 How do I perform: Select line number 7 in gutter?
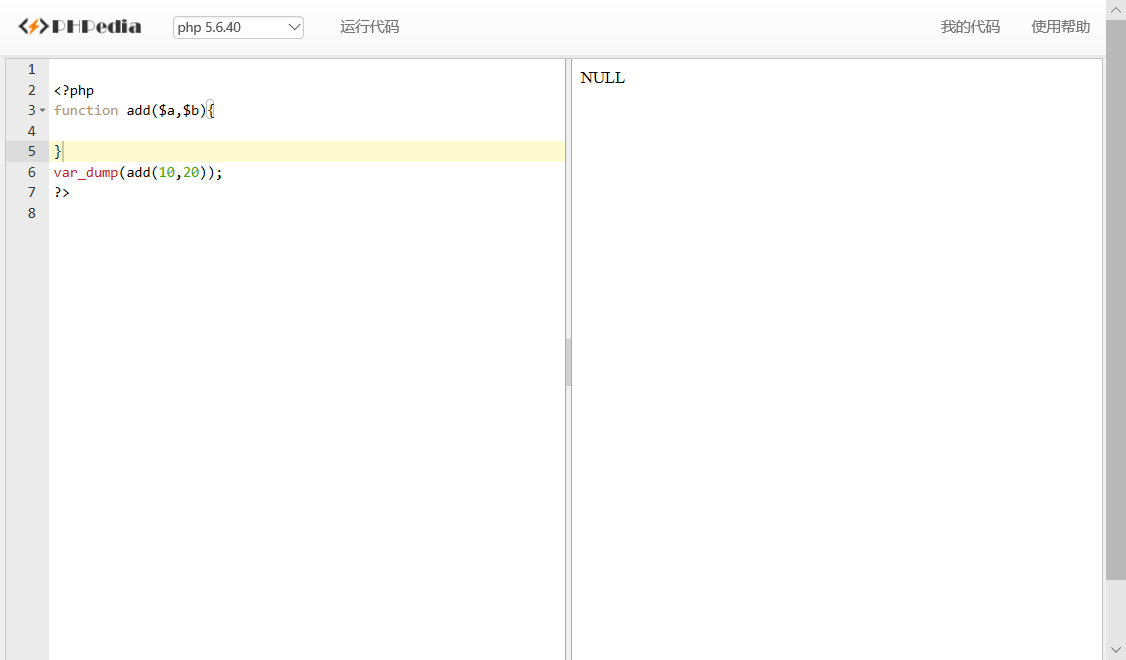pos(32,192)
